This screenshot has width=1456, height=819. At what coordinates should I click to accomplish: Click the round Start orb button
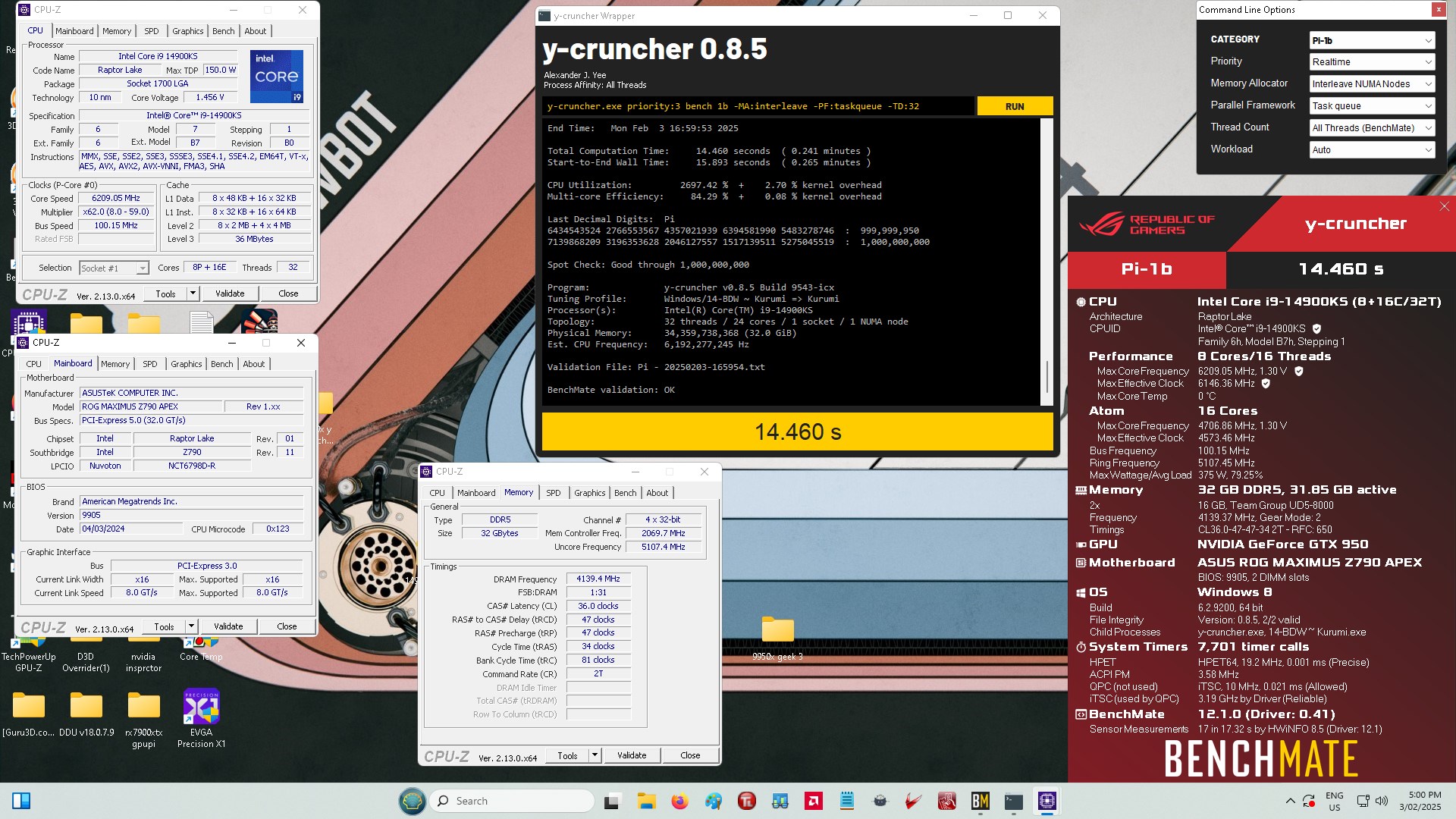[413, 801]
